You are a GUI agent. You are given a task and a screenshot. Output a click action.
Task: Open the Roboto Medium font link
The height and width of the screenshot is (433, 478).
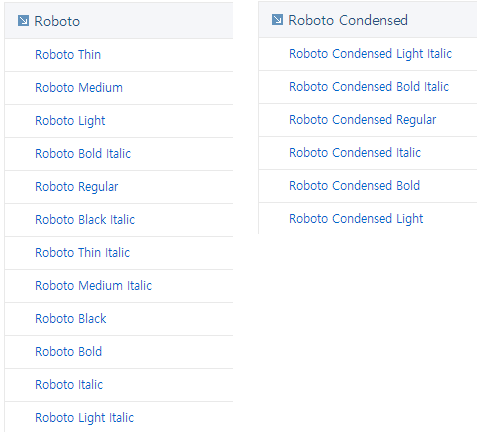point(79,88)
